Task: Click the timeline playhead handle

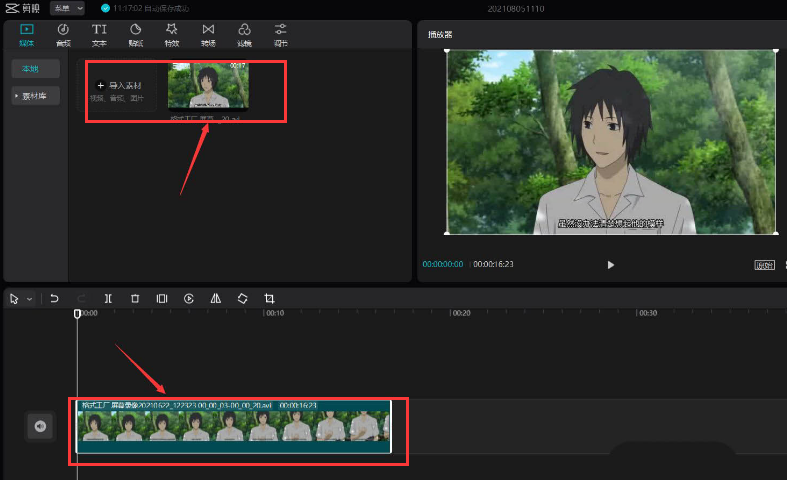Action: [77, 314]
